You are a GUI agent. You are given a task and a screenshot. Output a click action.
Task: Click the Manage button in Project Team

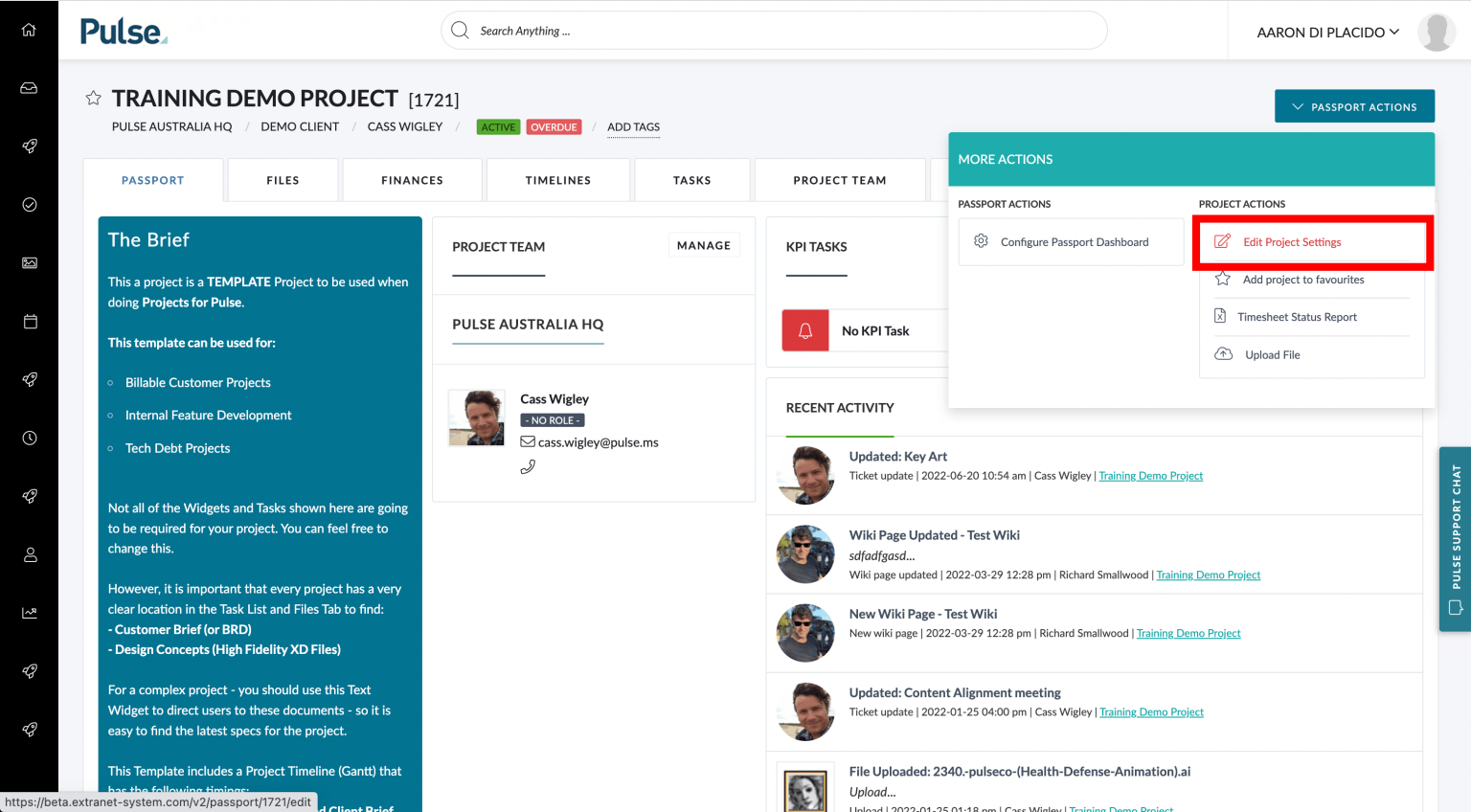coord(704,244)
